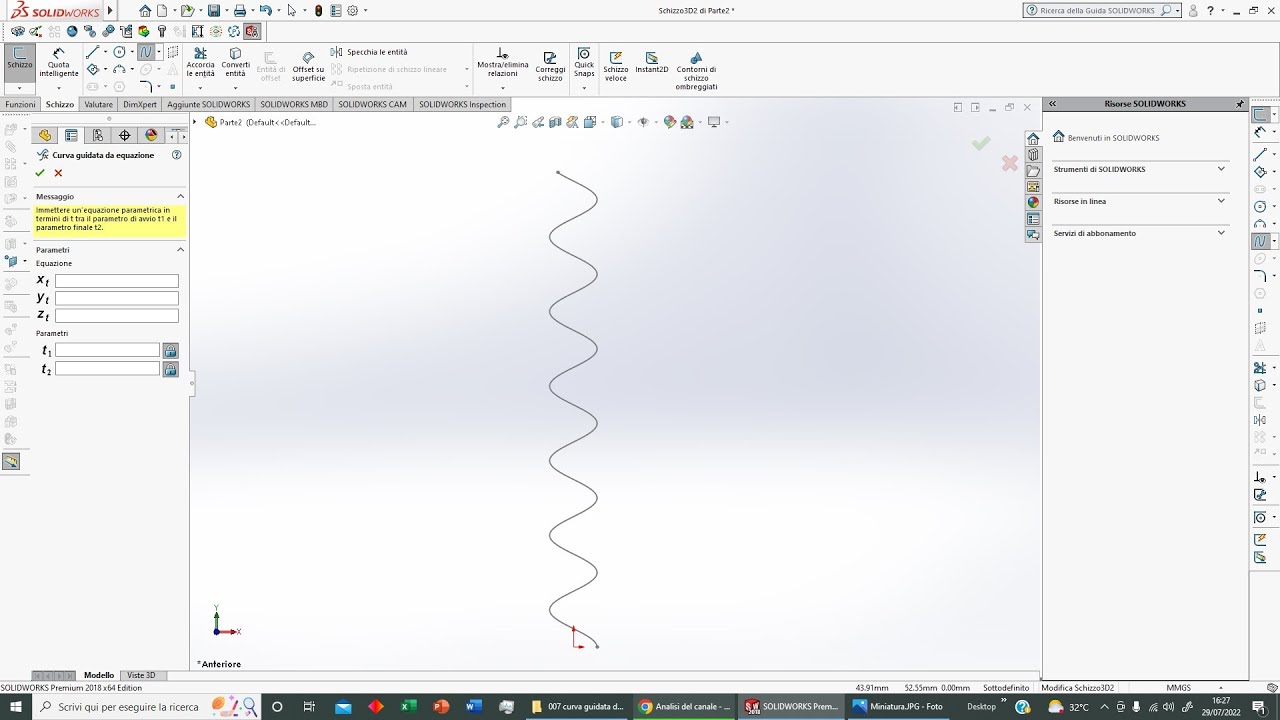Click the Xt equation input field
1280x720 pixels.
(x=117, y=281)
